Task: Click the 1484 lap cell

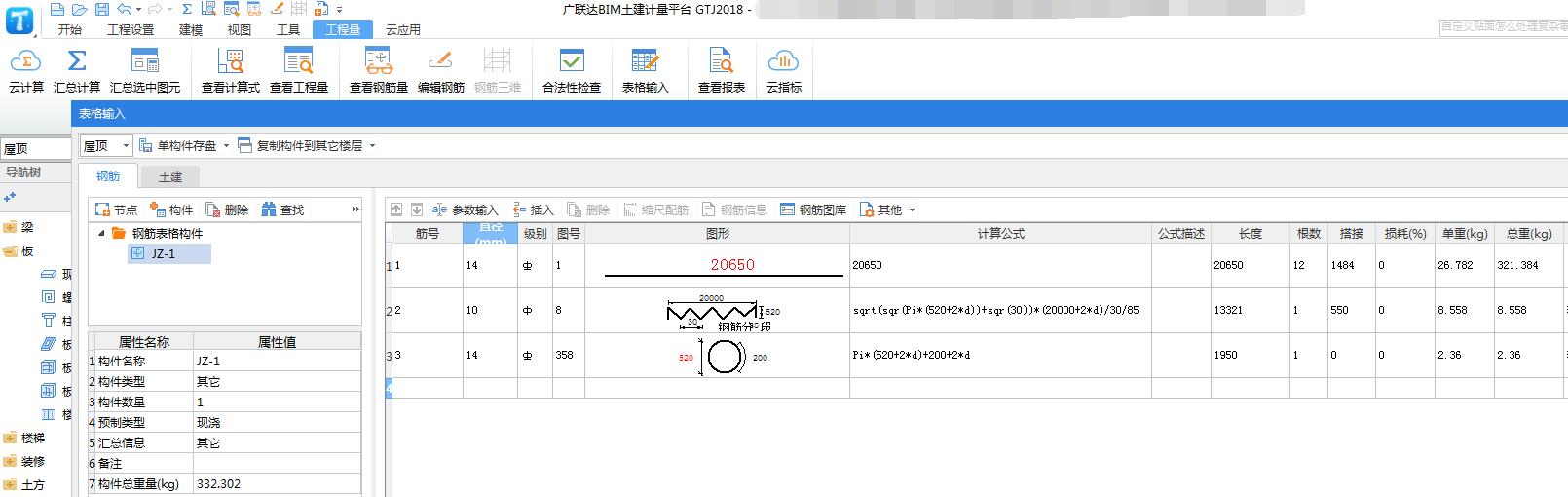Action: point(1351,265)
